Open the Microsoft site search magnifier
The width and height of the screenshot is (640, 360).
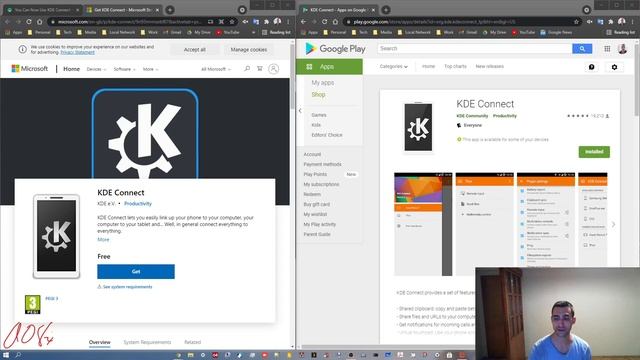(x=247, y=69)
